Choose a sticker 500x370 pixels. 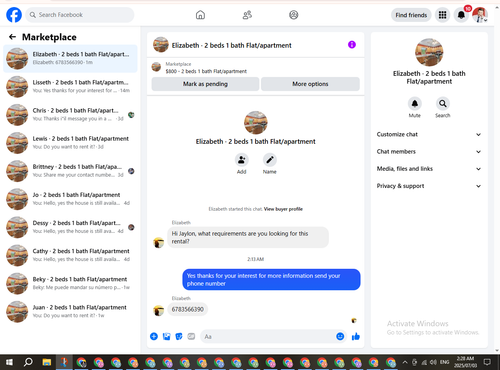pyautogui.click(x=179, y=336)
